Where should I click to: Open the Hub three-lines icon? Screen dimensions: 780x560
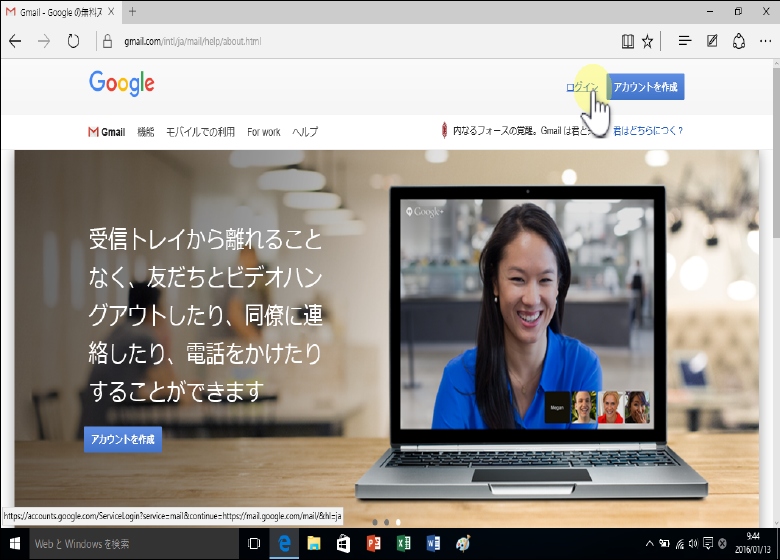point(685,41)
